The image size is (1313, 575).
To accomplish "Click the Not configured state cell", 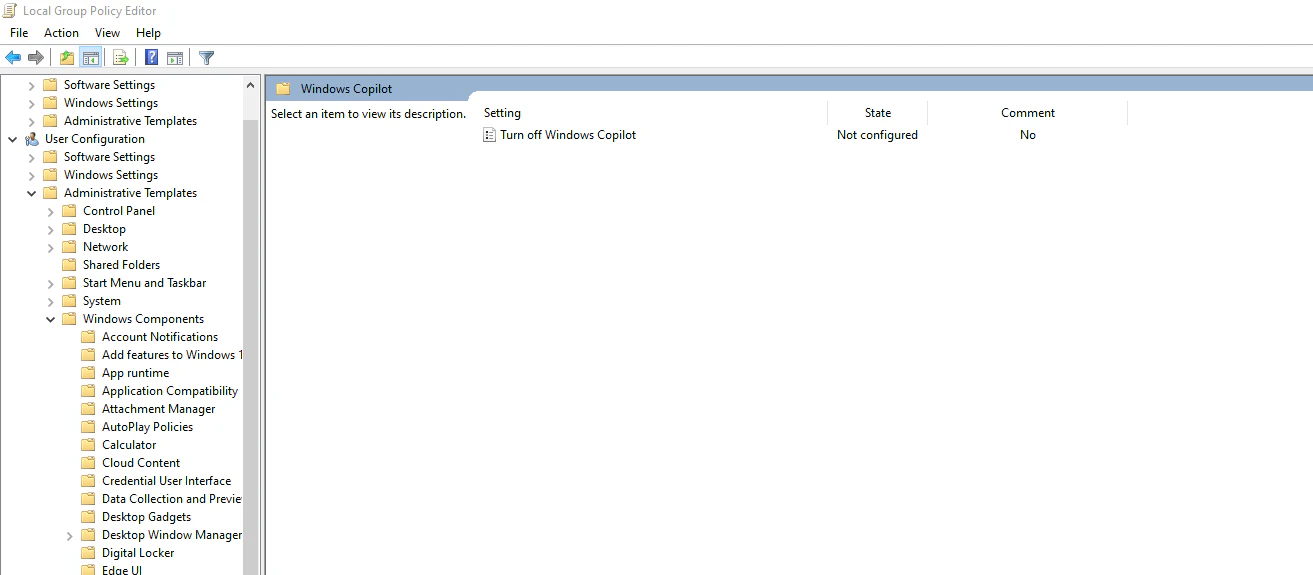I will 877,135.
